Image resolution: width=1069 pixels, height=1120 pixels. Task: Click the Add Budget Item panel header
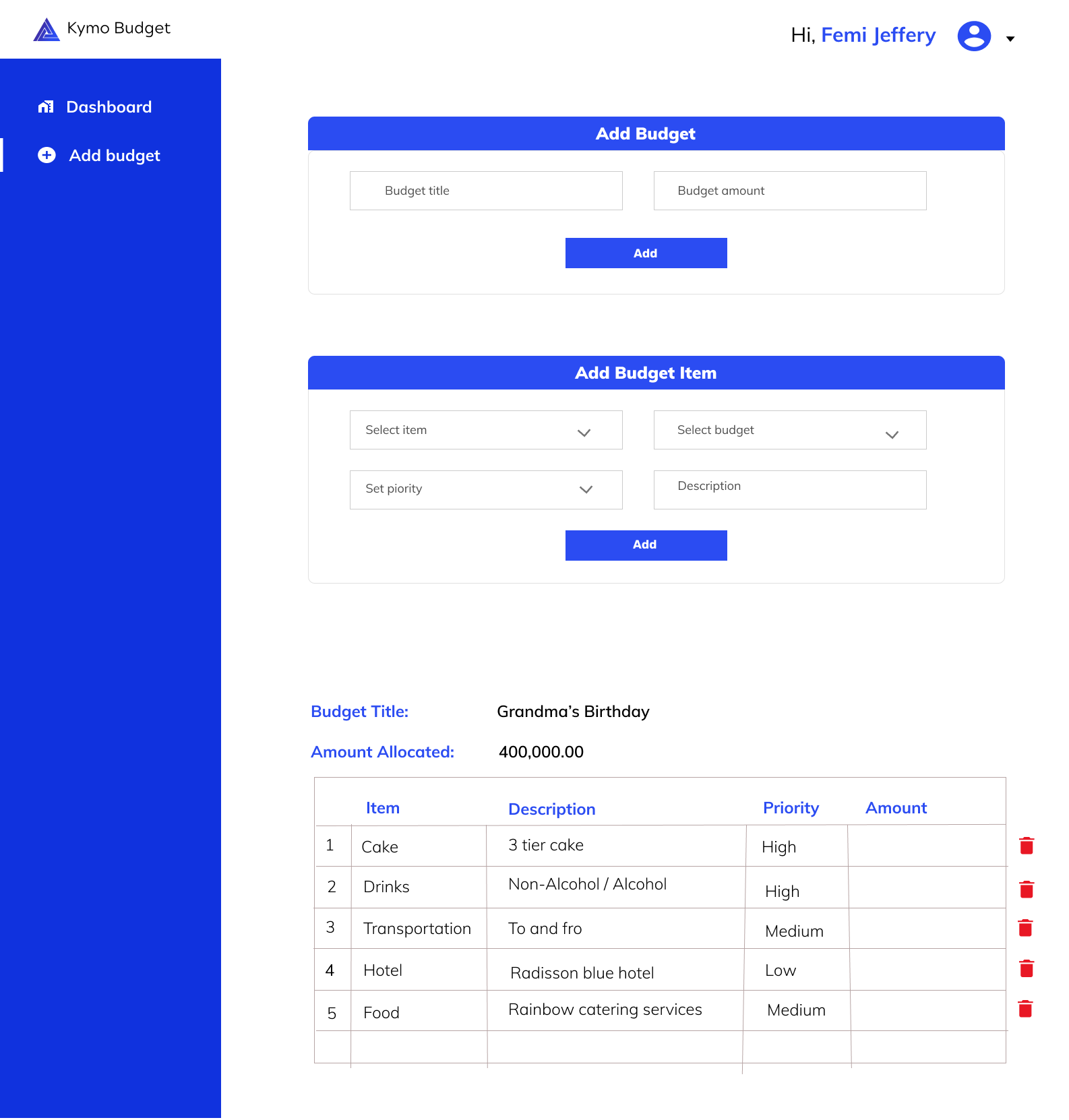tap(656, 373)
